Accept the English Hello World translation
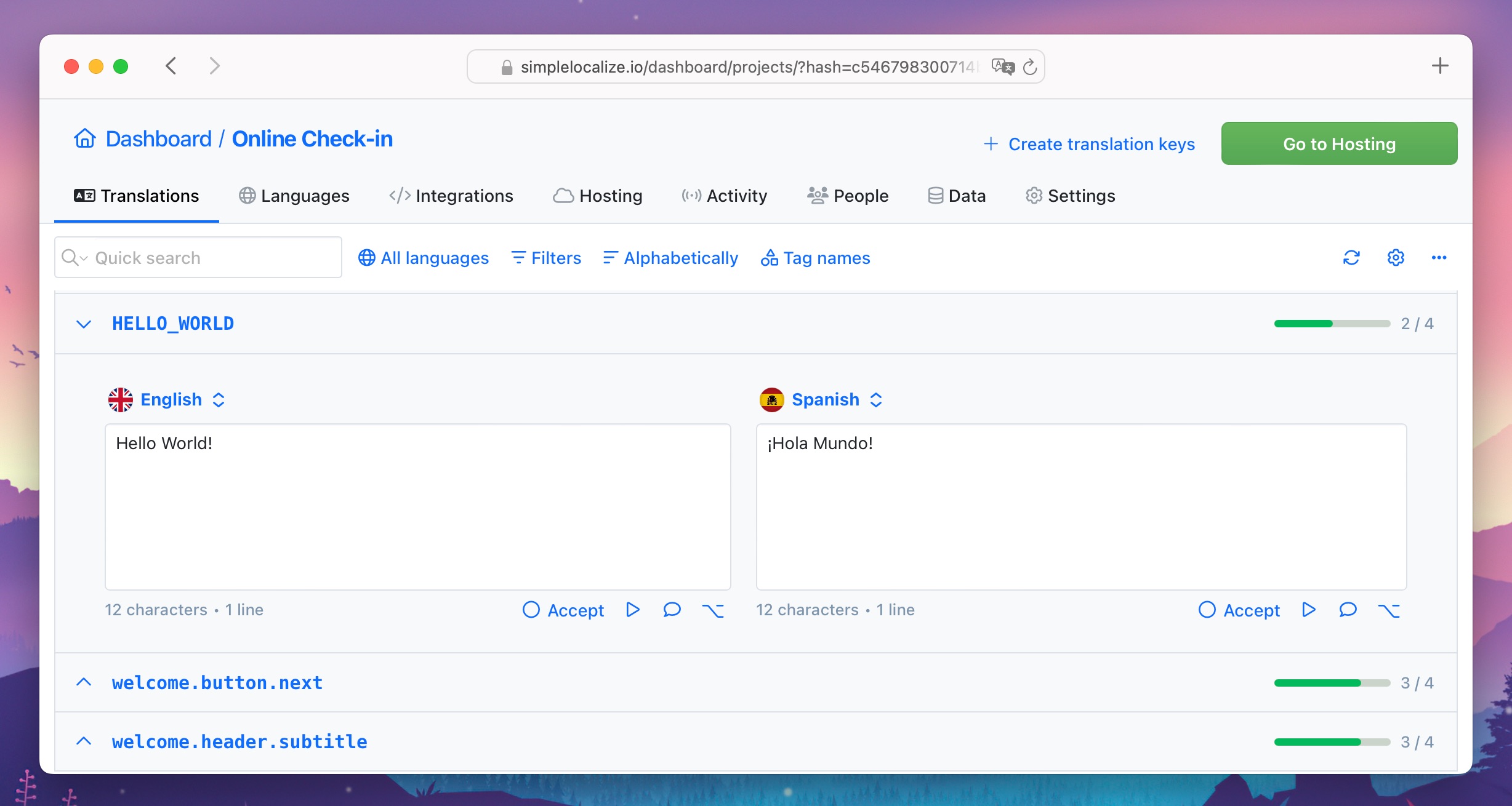This screenshot has height=806, width=1512. point(563,608)
